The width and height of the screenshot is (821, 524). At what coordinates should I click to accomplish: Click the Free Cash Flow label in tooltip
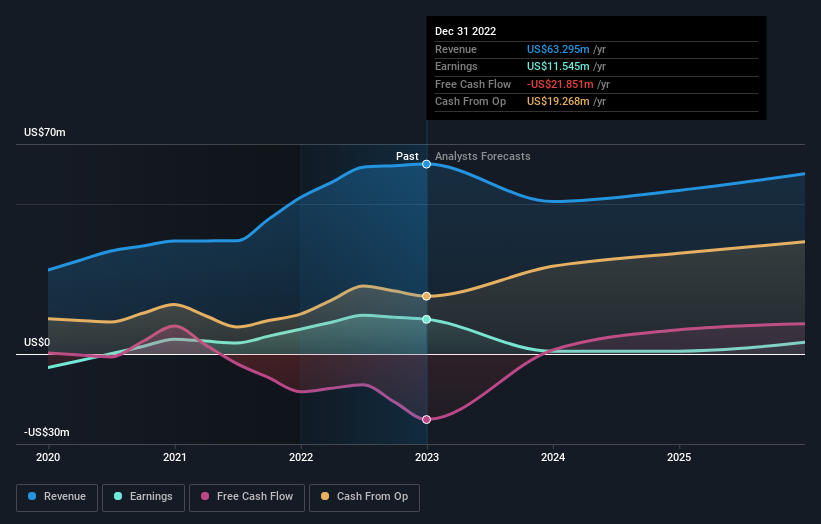[x=473, y=84]
